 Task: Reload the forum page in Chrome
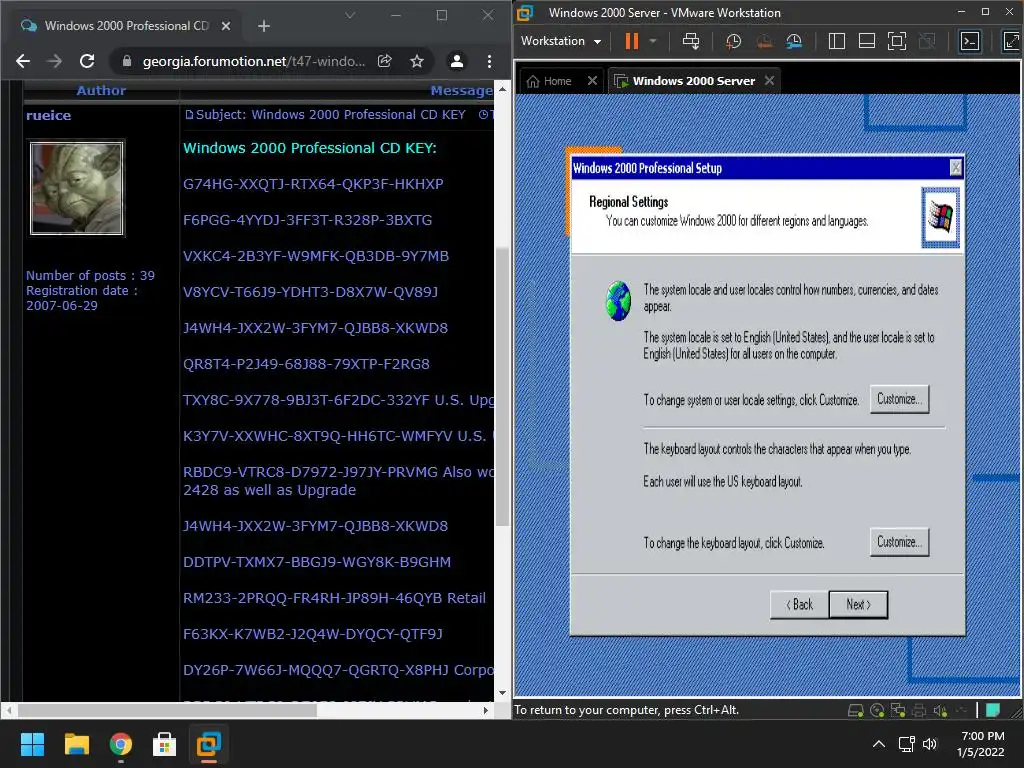coord(87,61)
